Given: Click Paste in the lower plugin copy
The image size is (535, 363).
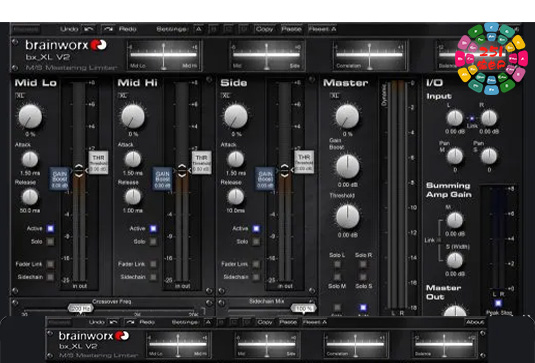Looking at the screenshot, I should click(x=288, y=322).
